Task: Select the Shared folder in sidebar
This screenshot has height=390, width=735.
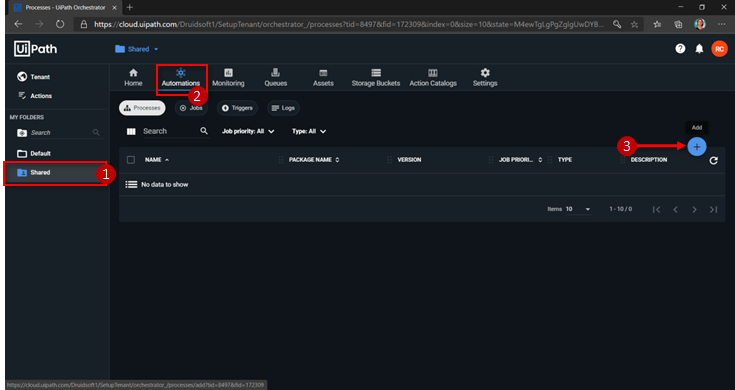Action: click(x=55, y=172)
